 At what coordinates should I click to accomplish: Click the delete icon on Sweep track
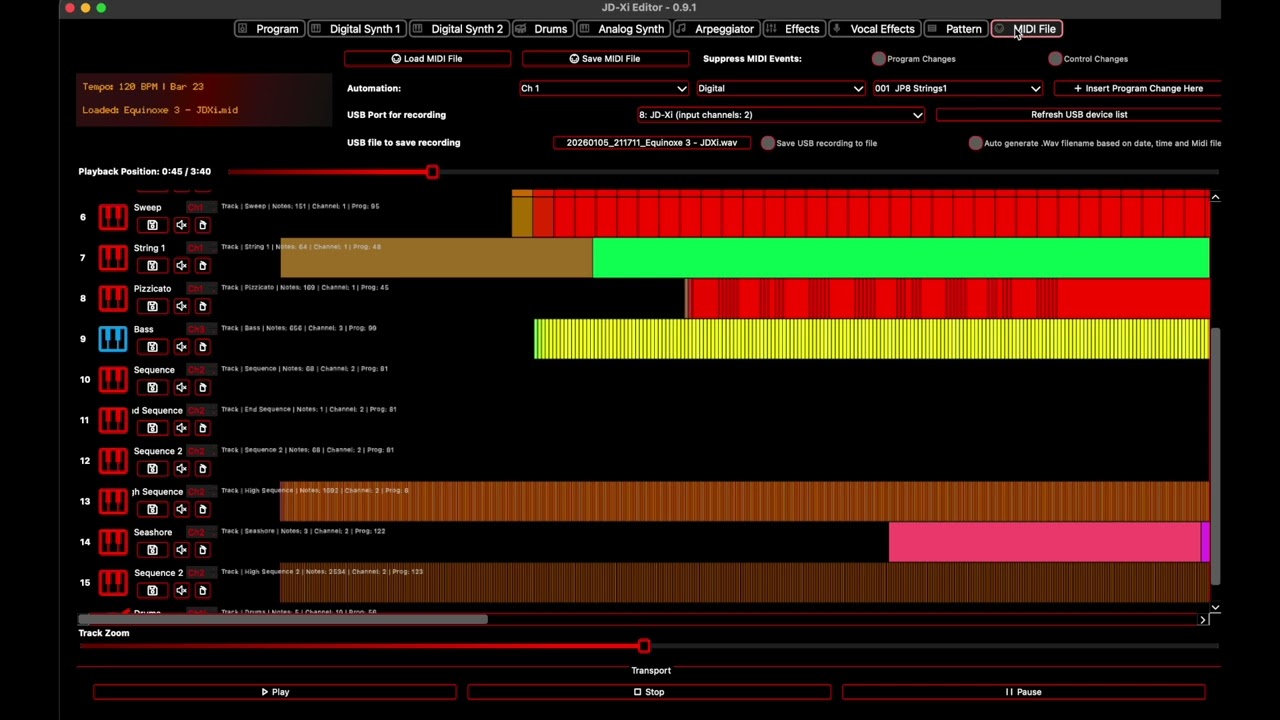202,225
